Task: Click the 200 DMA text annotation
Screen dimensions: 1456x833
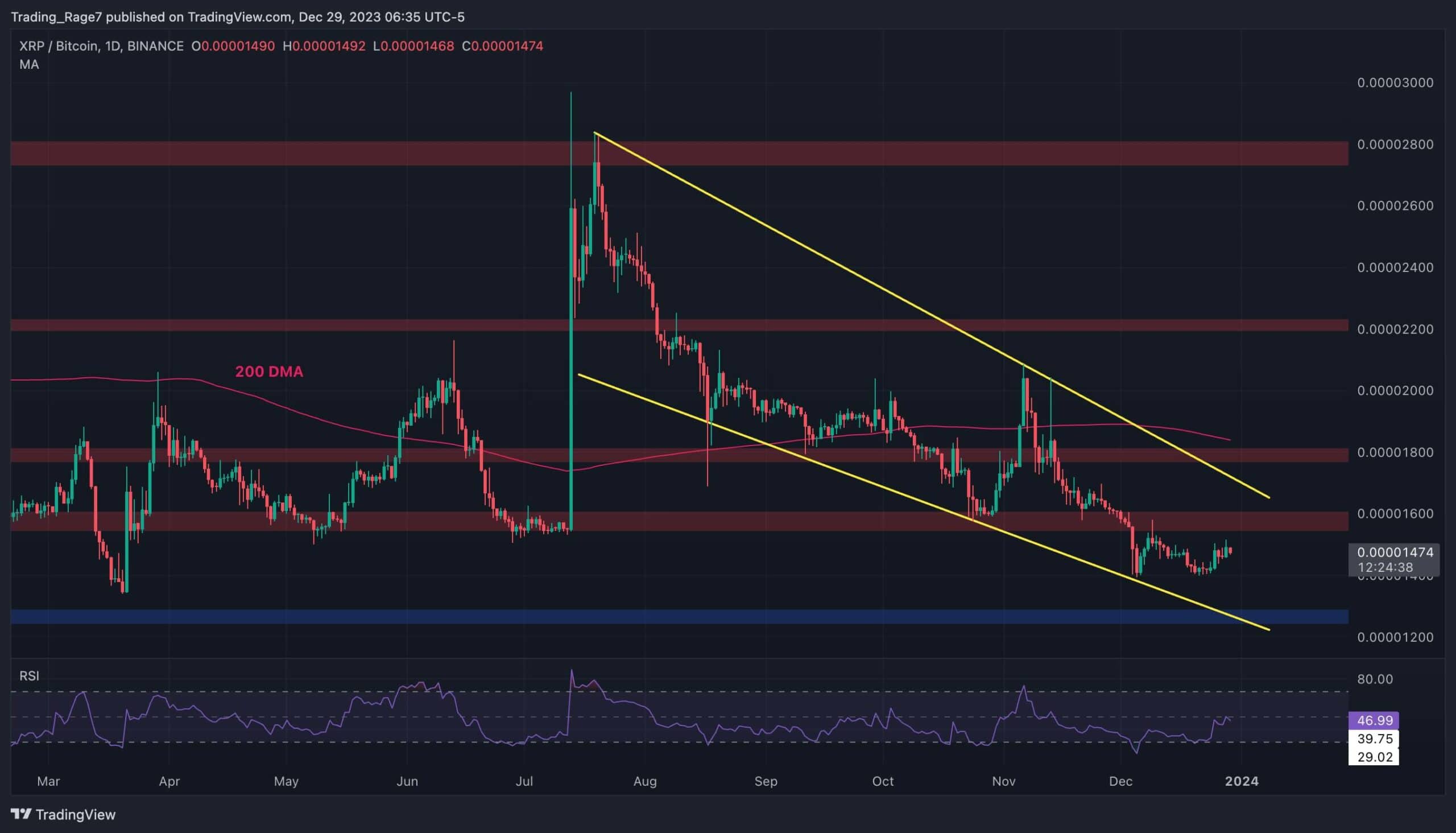Action: pyautogui.click(x=269, y=372)
